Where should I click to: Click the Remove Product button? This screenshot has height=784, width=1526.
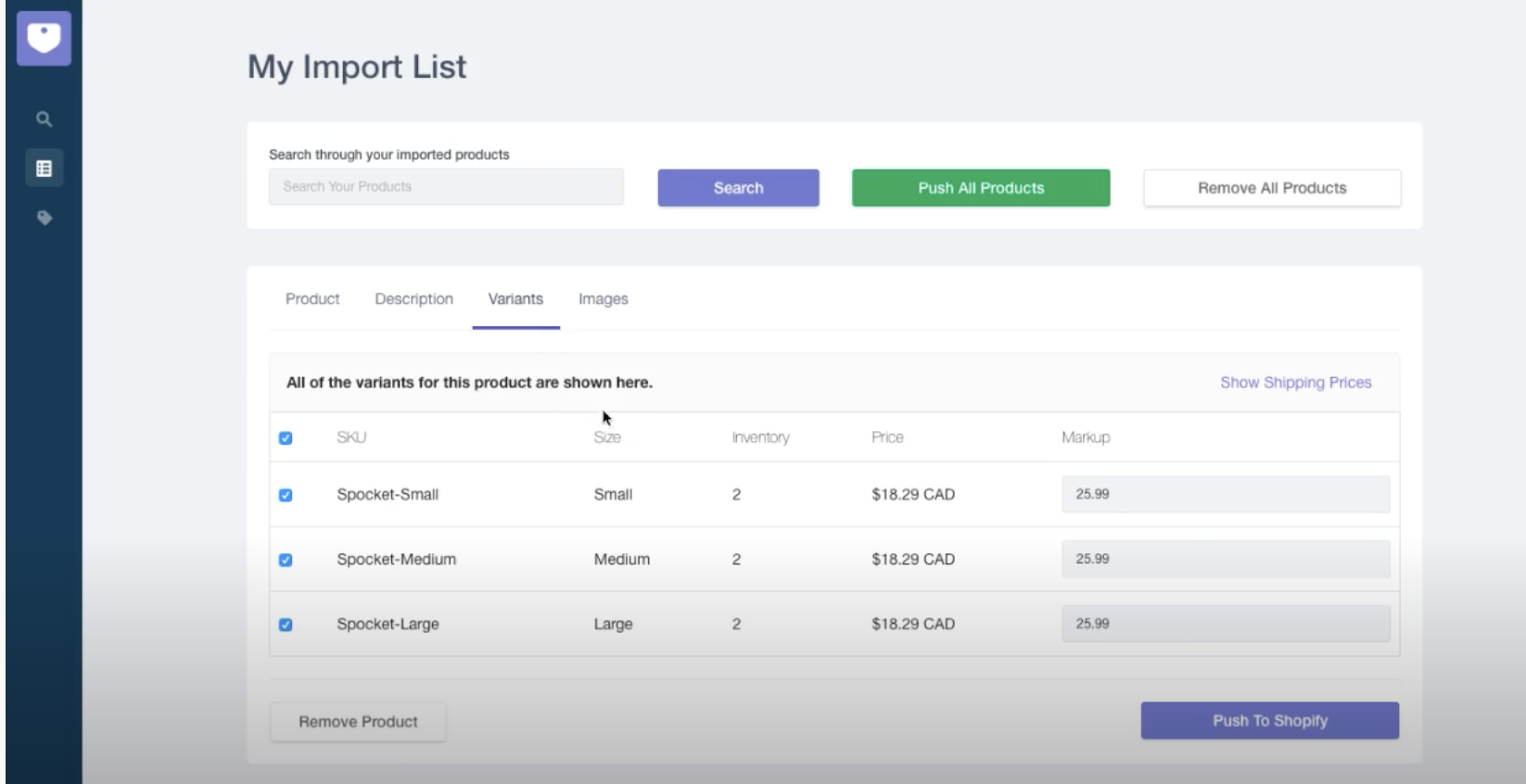[358, 722]
